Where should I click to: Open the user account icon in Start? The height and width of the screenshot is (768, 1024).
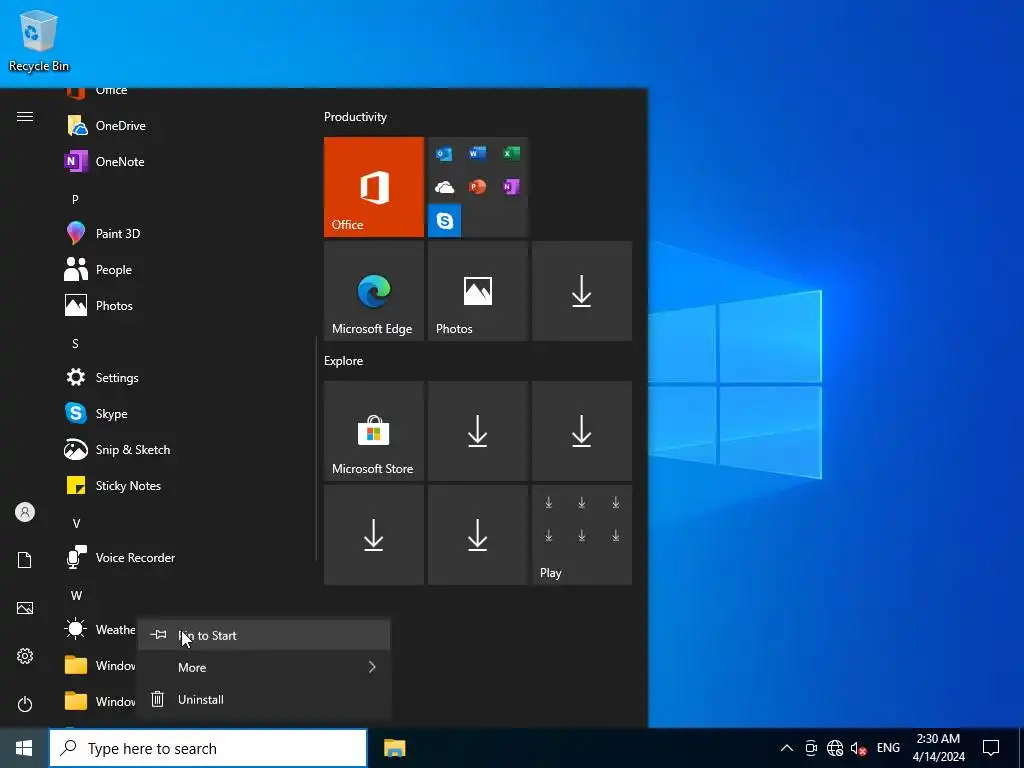pyautogui.click(x=25, y=512)
